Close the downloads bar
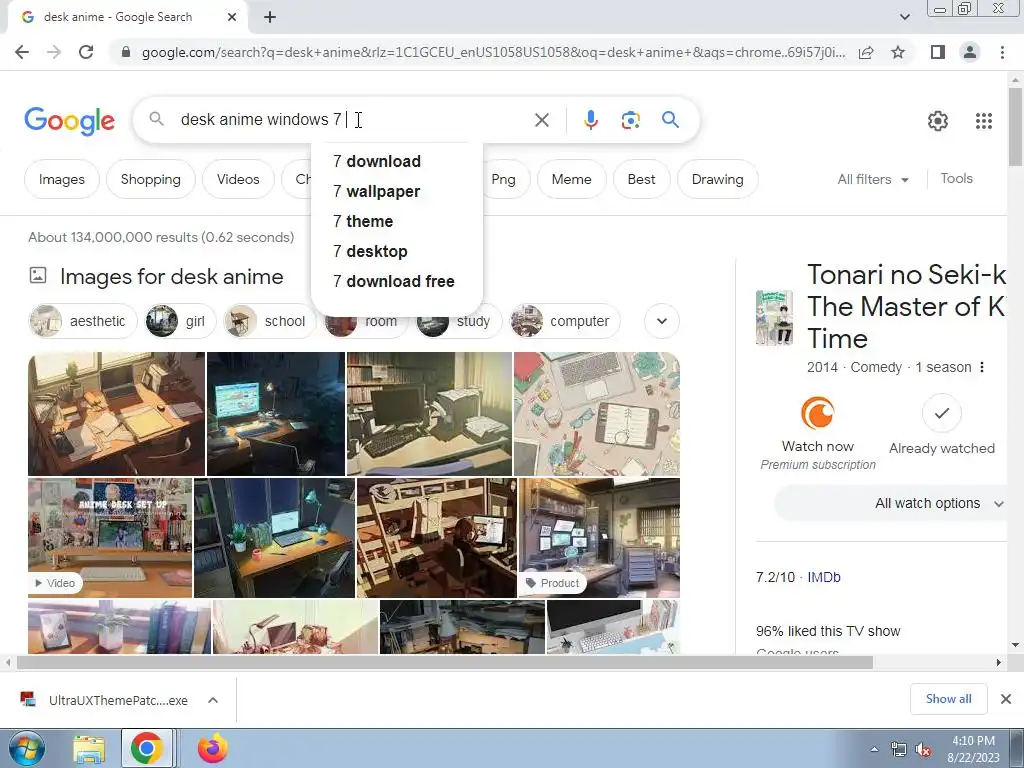This screenshot has width=1024, height=768. click(x=1006, y=699)
